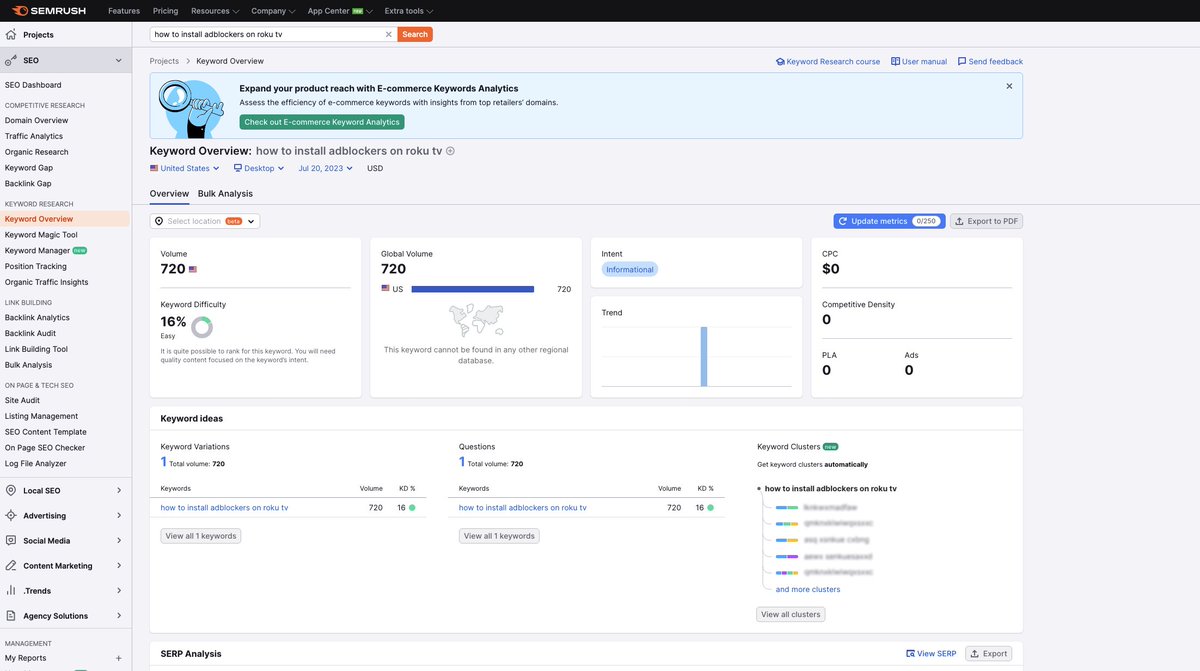Open Position Tracking in sidebar
The image size is (1200, 671).
click(x=35, y=266)
